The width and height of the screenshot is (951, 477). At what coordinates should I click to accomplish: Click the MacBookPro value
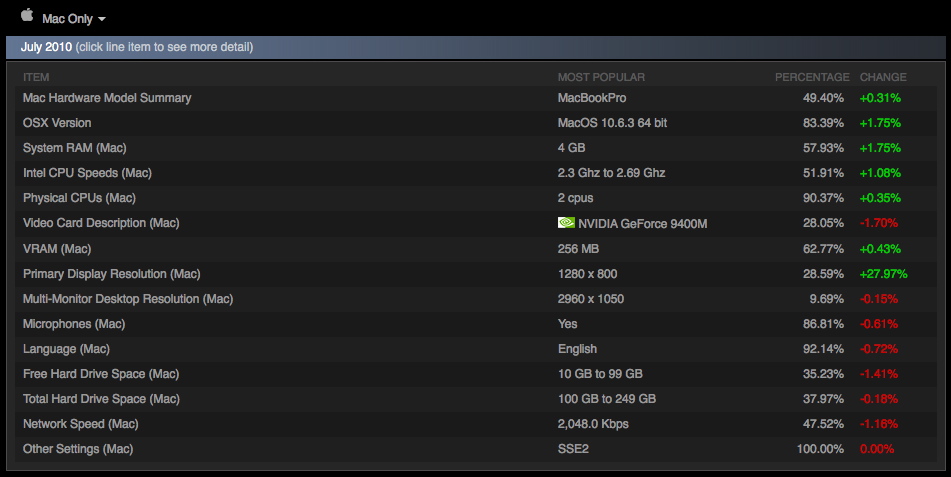[592, 98]
